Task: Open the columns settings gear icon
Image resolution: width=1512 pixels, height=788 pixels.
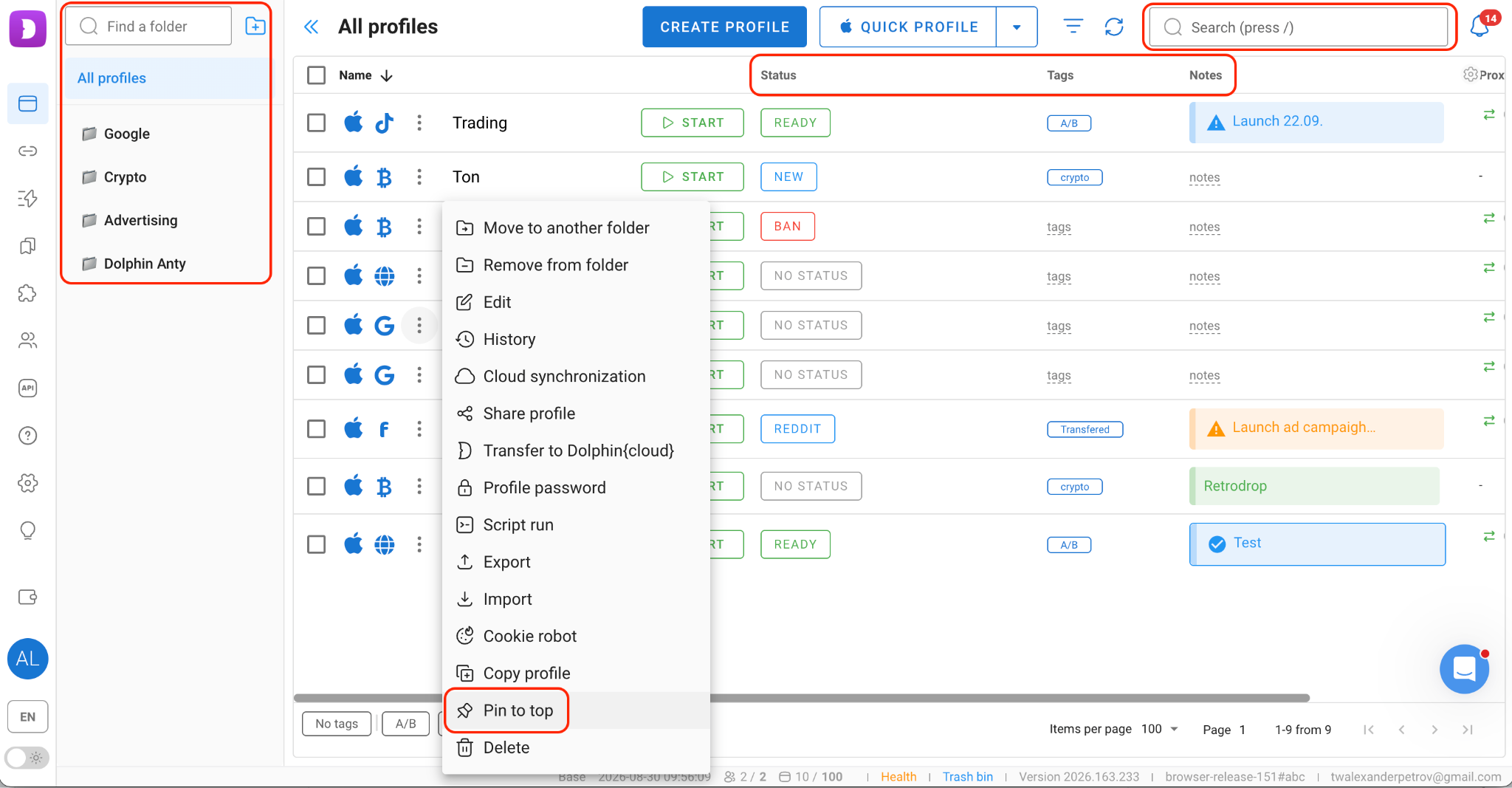Action: (1471, 75)
